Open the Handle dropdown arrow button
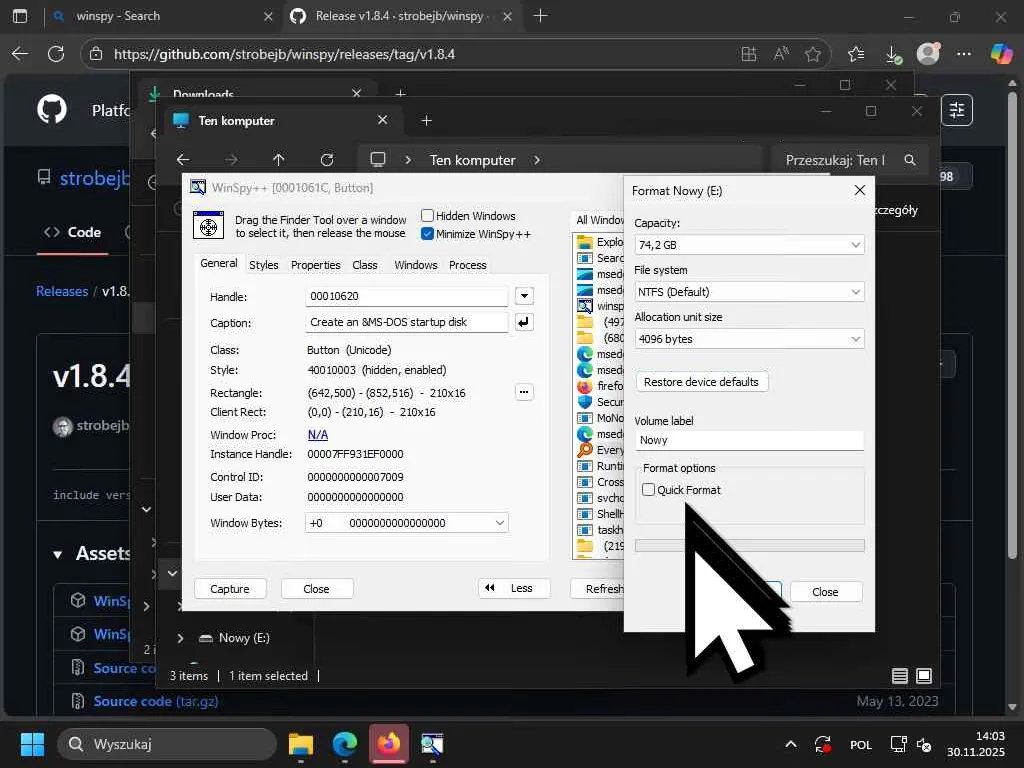This screenshot has height=768, width=1024. (524, 296)
